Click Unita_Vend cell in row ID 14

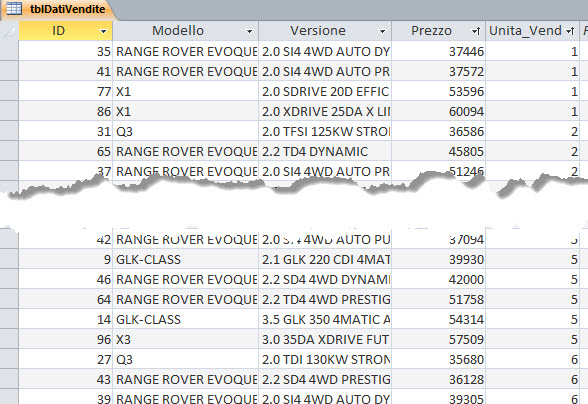532,319
